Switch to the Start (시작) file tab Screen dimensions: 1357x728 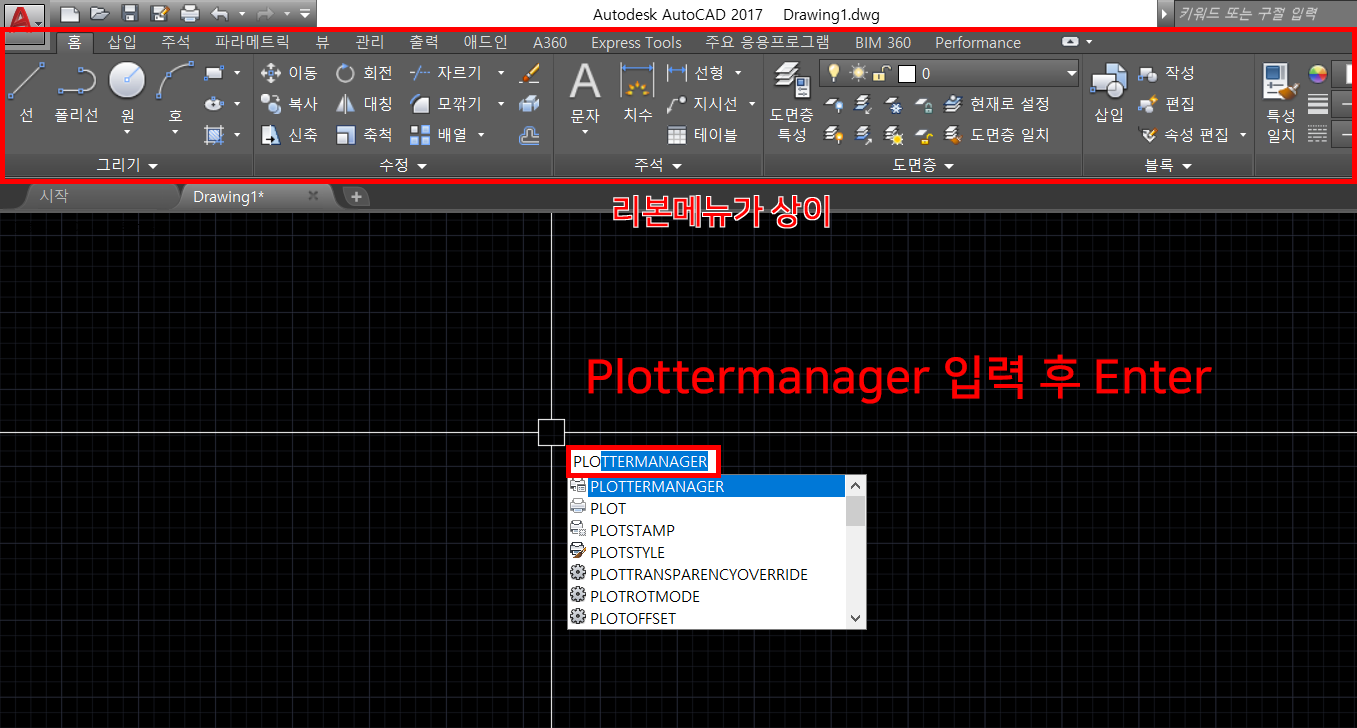tap(54, 196)
